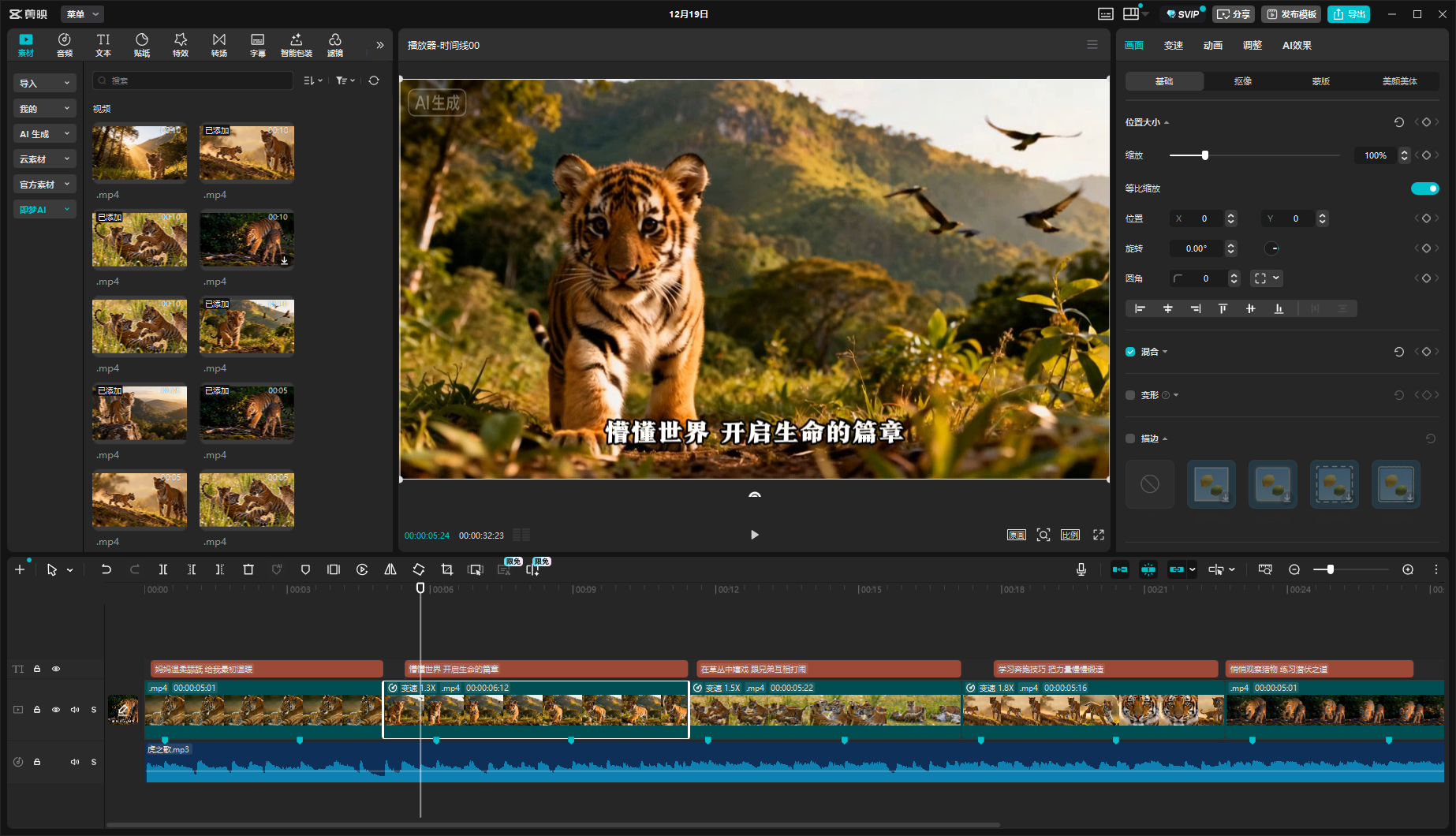
Task: Open the 菜单 menu dropdown
Action: (82, 14)
